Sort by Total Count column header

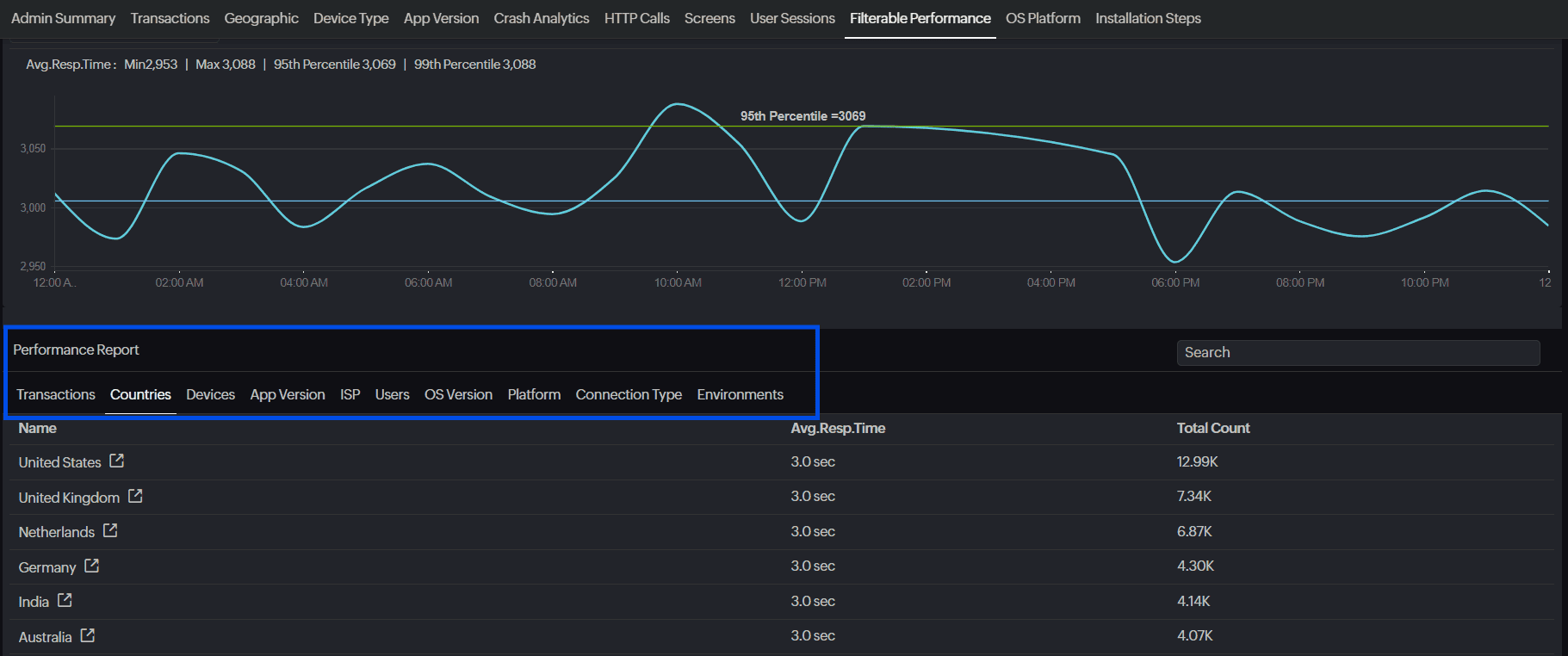pyautogui.click(x=1213, y=428)
